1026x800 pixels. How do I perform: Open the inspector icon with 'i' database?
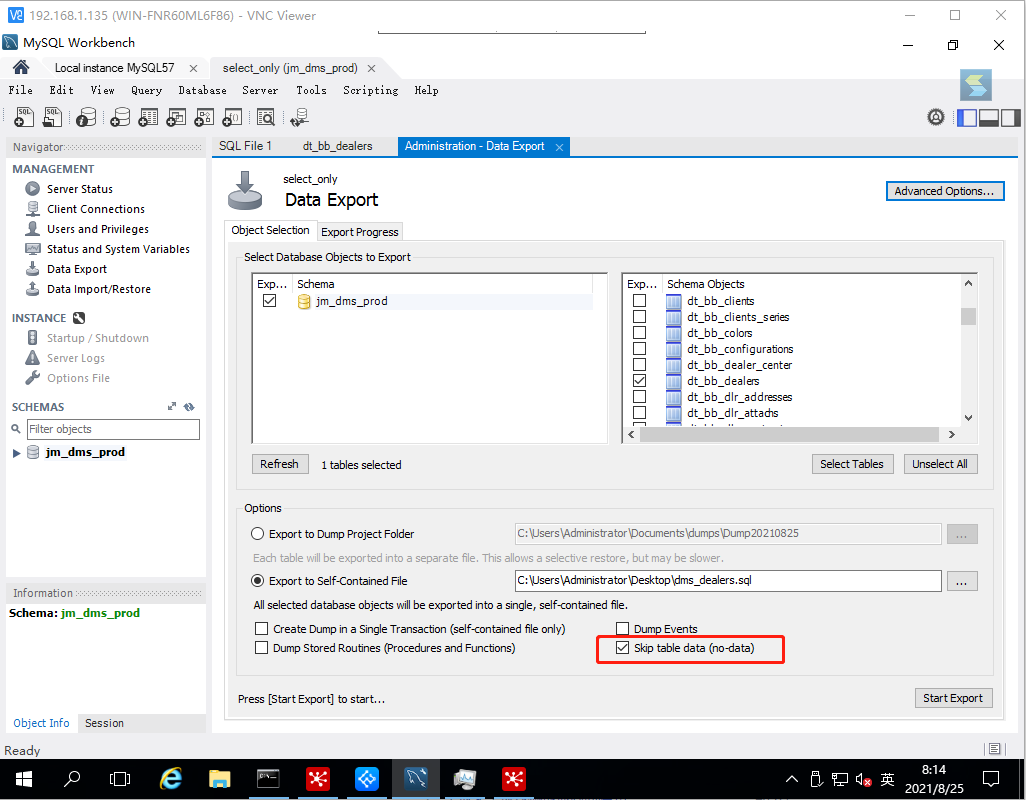(86, 117)
